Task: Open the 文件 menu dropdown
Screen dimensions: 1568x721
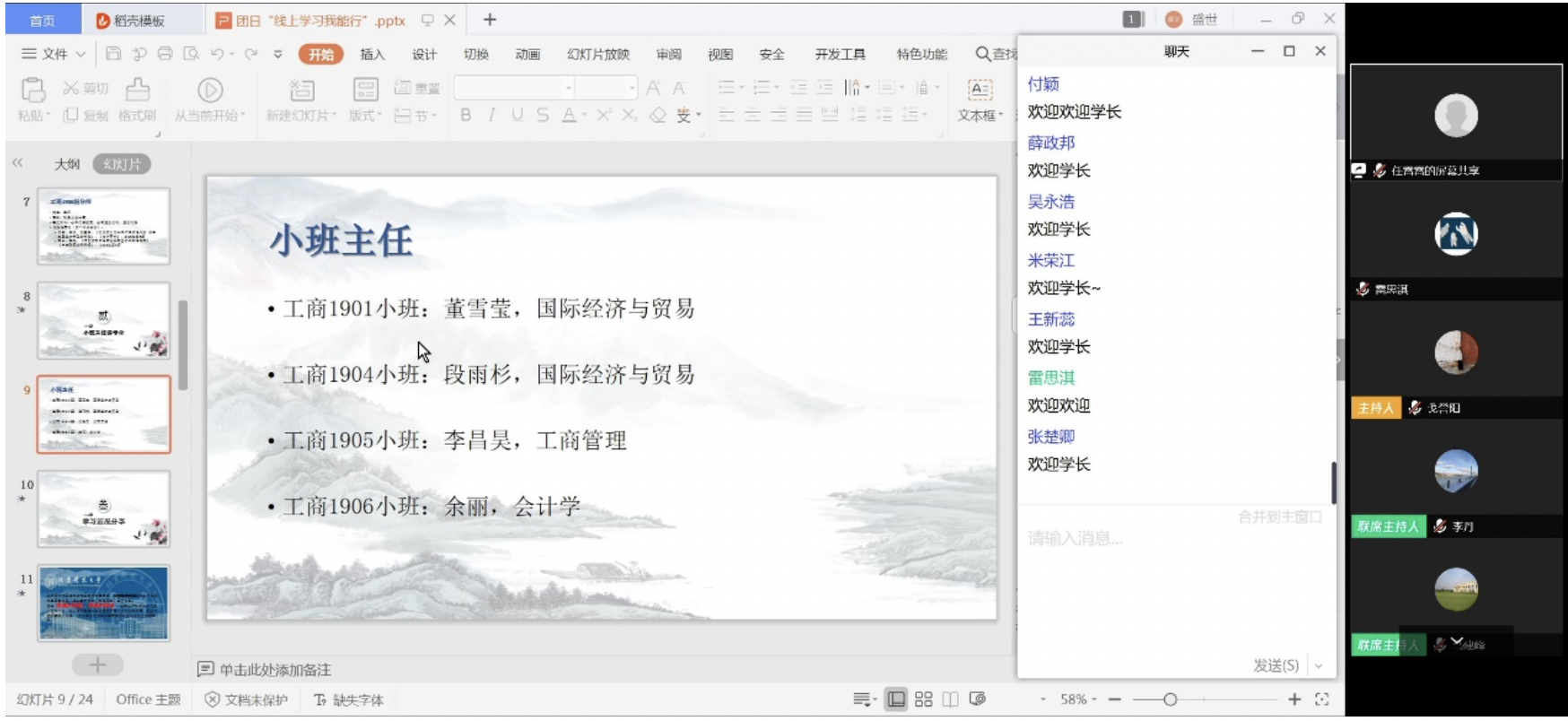Action: (x=54, y=54)
